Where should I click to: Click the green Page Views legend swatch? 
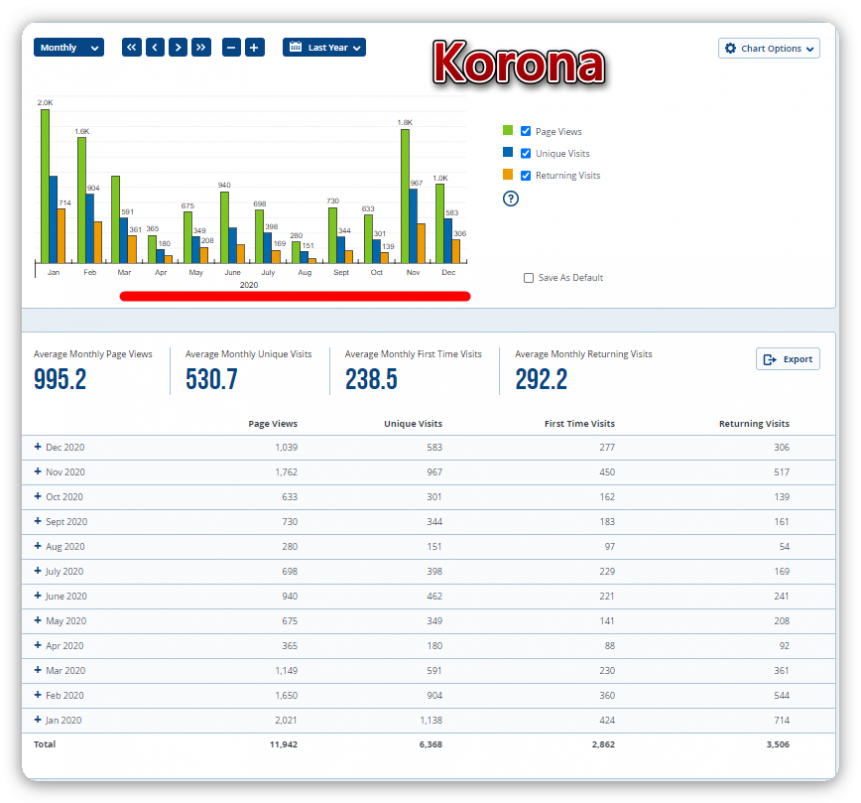[508, 130]
